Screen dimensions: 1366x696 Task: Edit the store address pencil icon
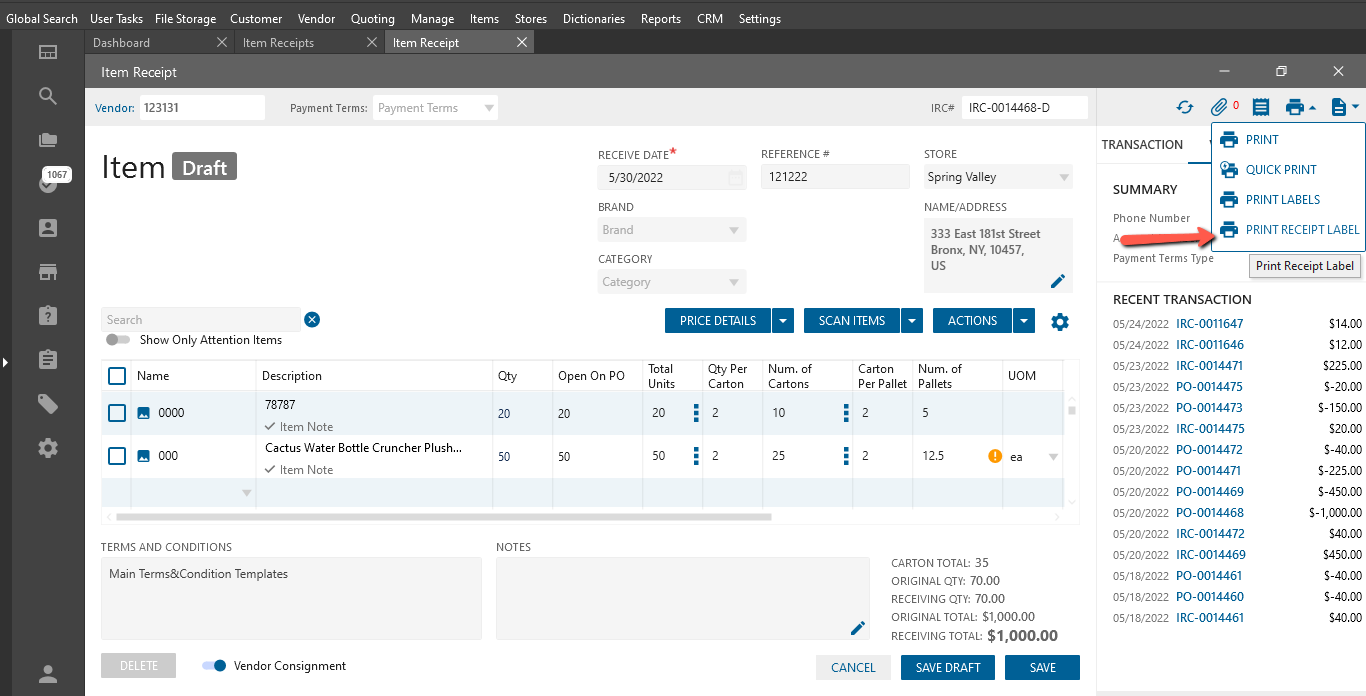pos(1058,281)
